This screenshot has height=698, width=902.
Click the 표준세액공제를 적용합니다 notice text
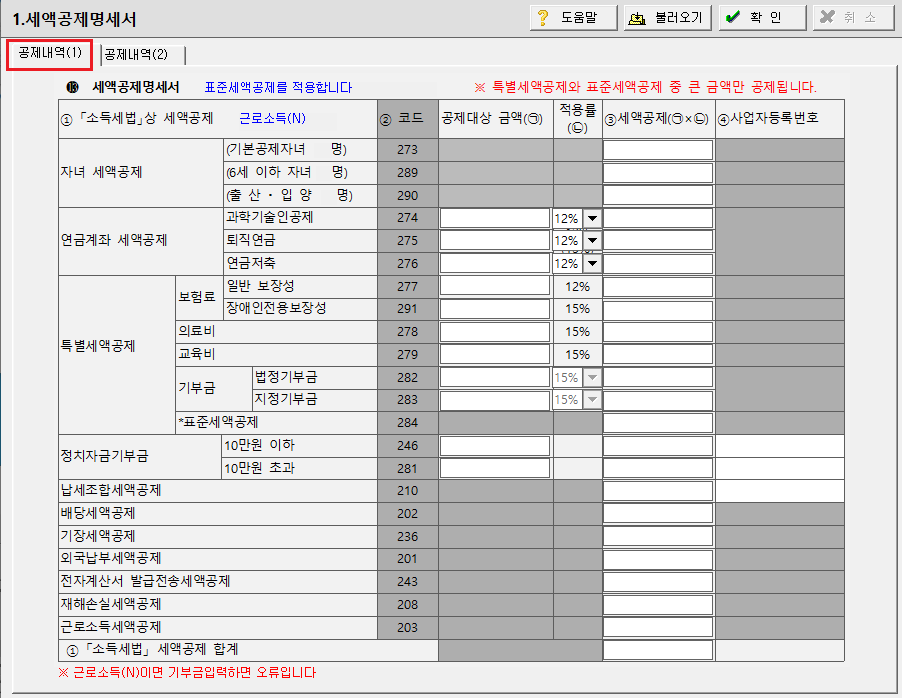[278, 87]
